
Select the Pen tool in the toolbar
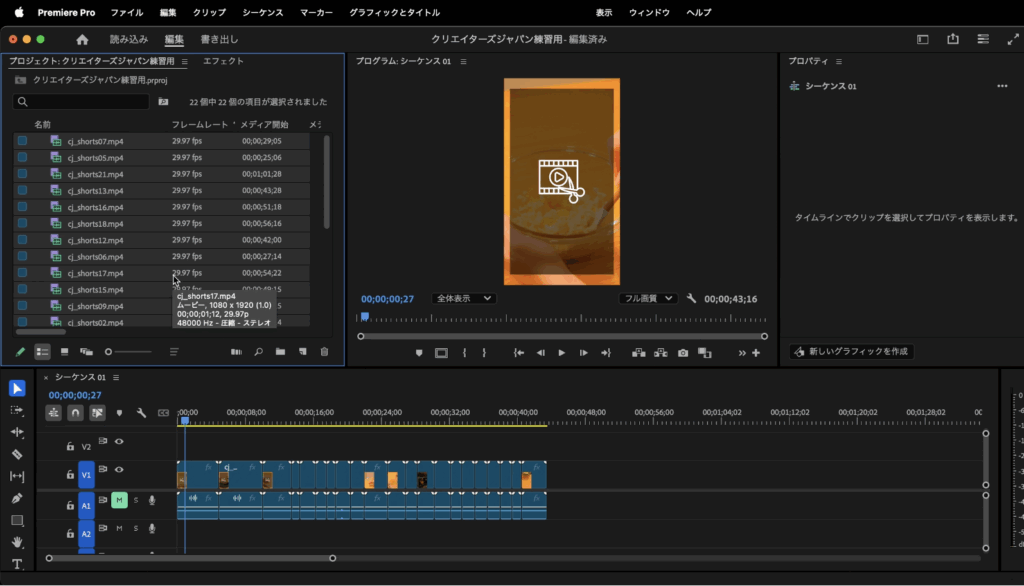[x=17, y=498]
